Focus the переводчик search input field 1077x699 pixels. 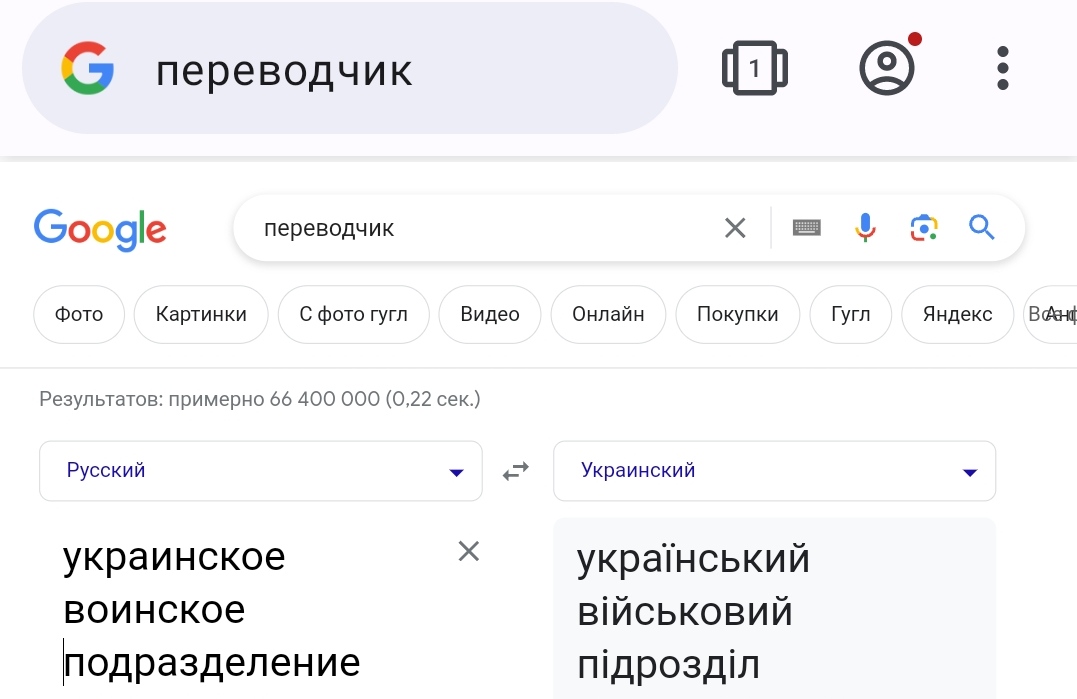(x=481, y=228)
